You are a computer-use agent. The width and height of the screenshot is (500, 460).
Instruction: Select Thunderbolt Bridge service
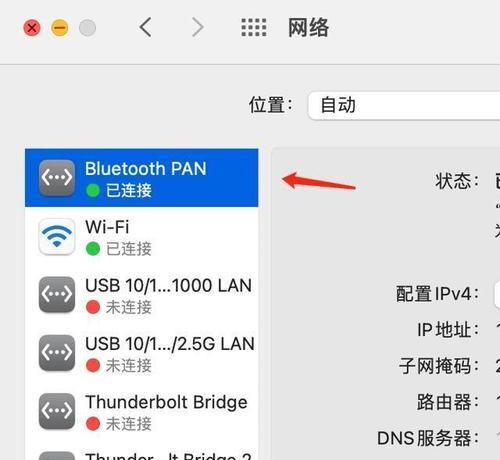coord(142,411)
